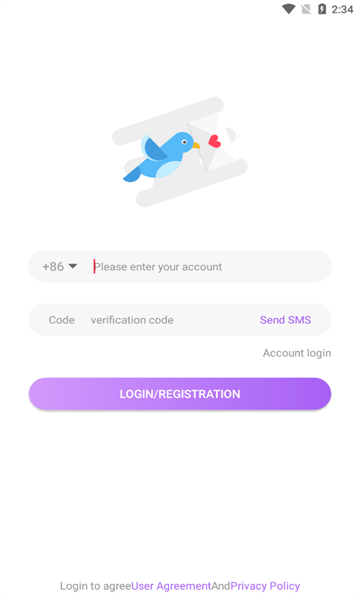Open the Privacy Policy link

click(265, 586)
